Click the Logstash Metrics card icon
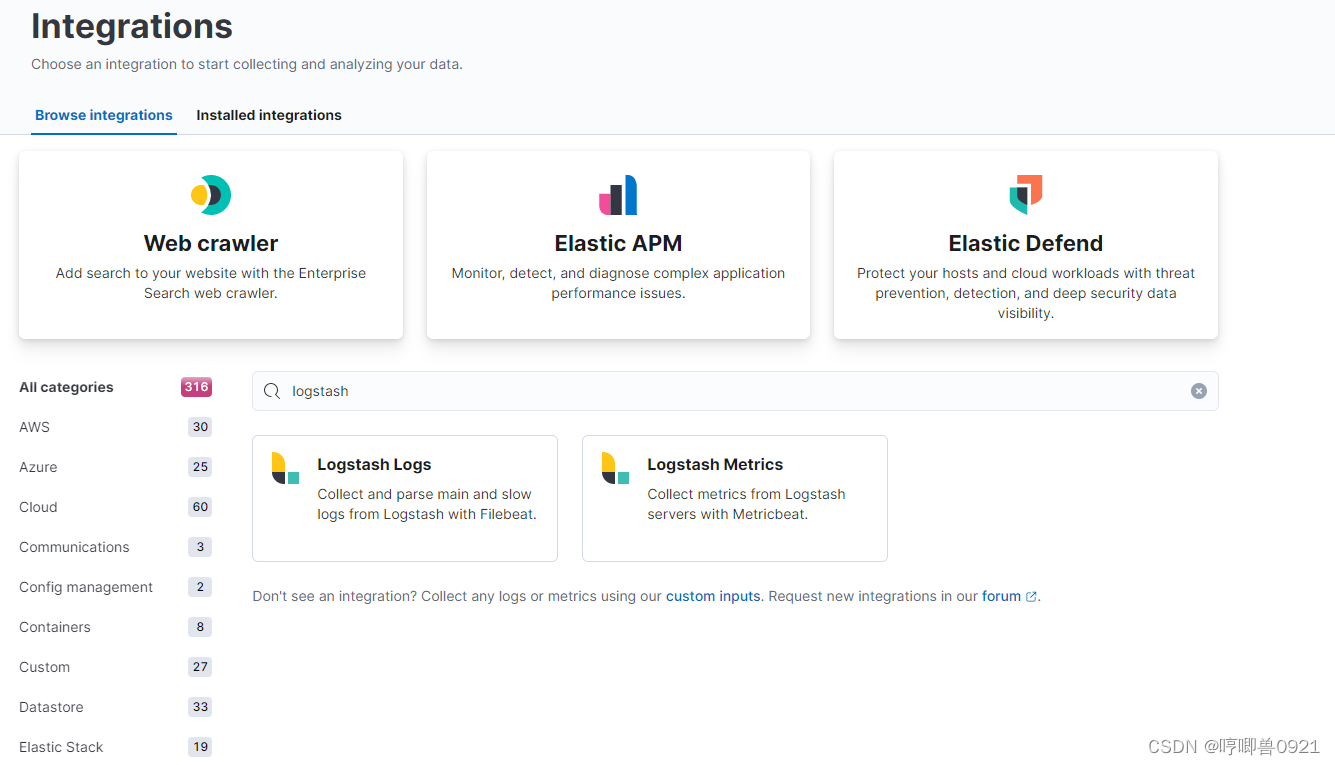 tap(615, 468)
